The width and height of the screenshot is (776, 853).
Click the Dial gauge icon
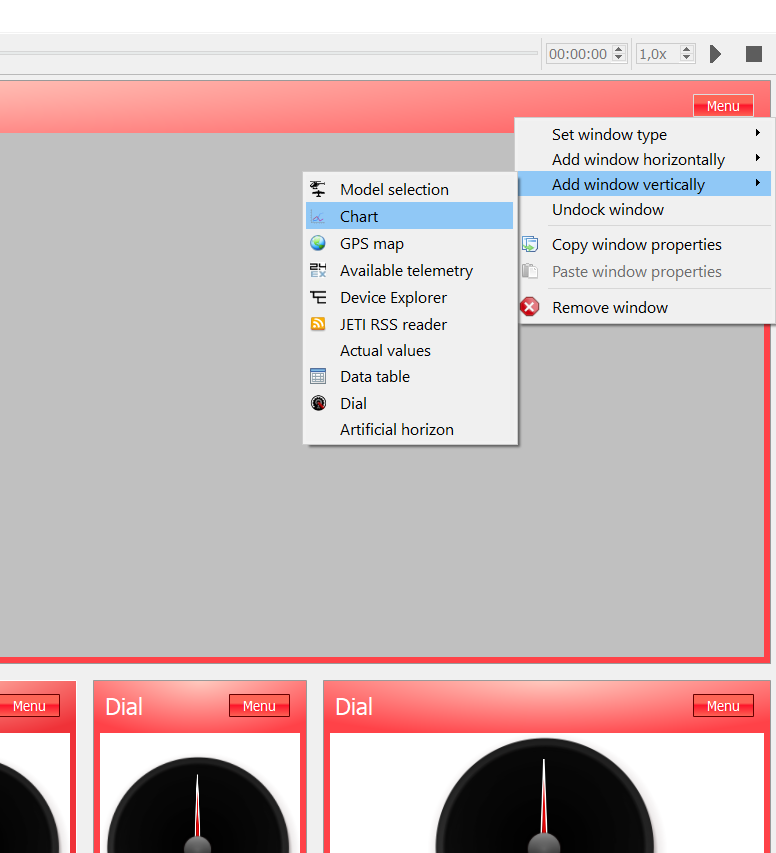tap(318, 403)
